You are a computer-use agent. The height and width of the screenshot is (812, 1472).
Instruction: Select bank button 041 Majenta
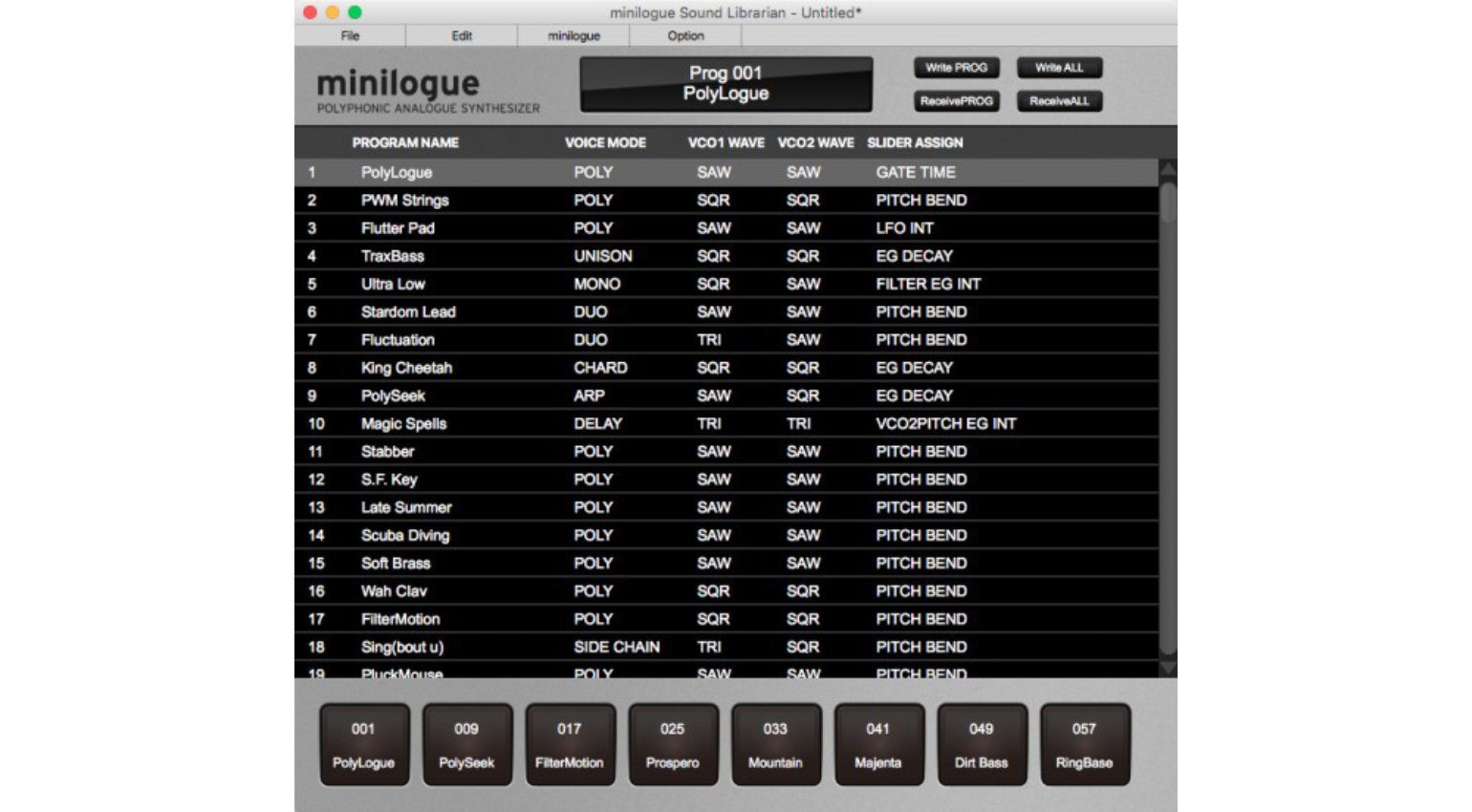[878, 745]
